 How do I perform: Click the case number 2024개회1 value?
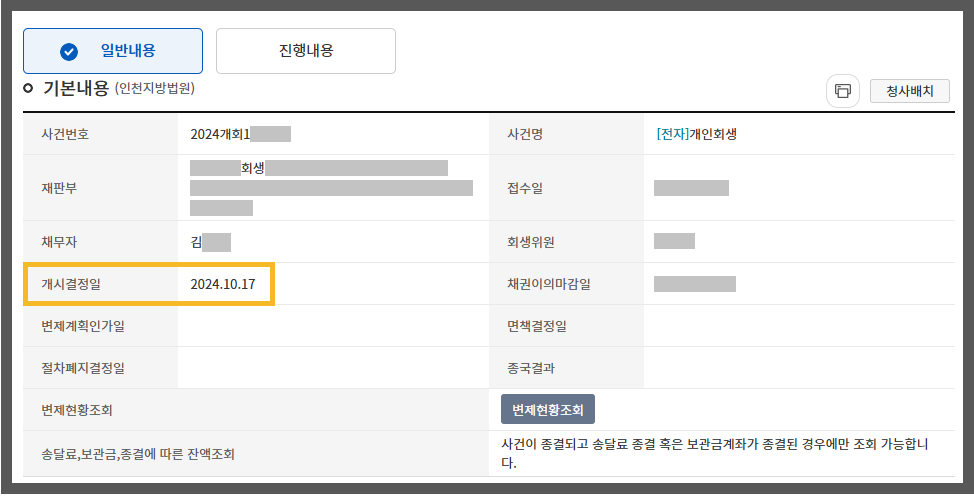[x=219, y=134]
